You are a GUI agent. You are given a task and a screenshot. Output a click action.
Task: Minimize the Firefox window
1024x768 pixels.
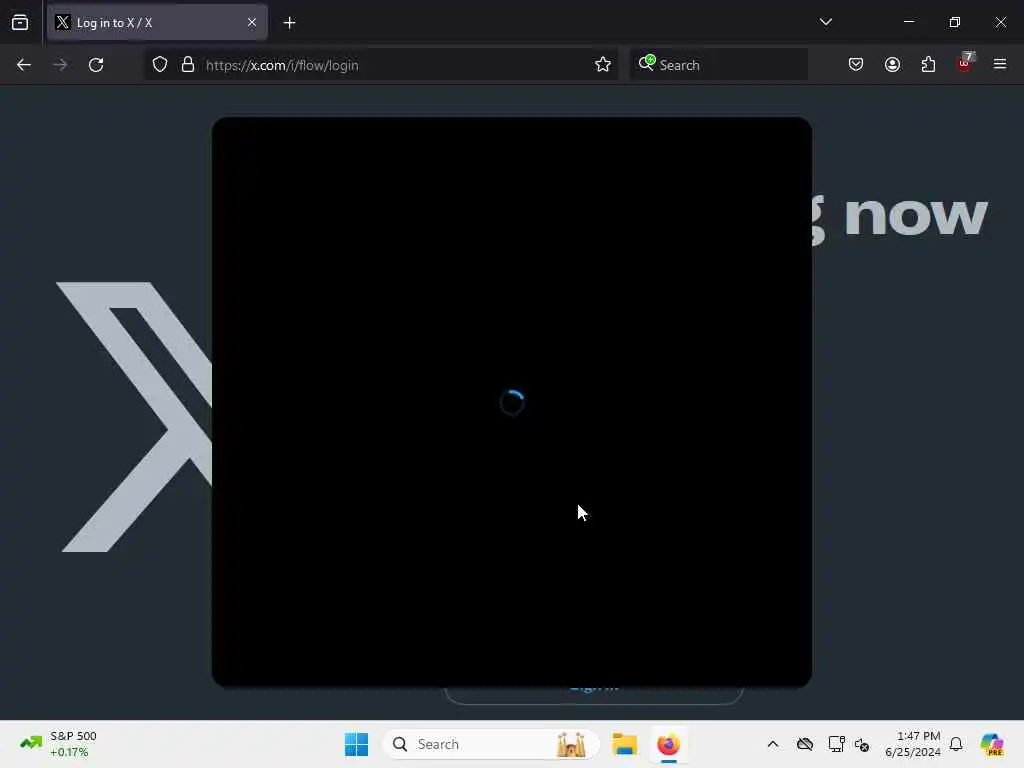tap(909, 22)
